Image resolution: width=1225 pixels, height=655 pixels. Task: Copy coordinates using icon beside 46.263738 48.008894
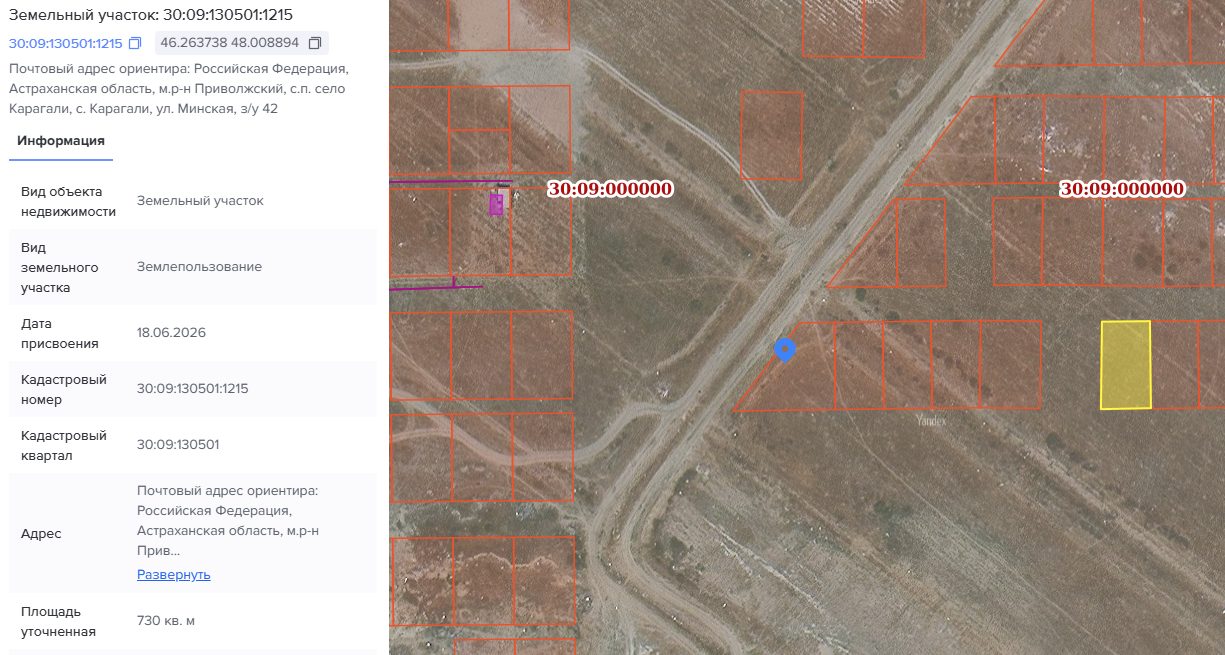pos(315,43)
